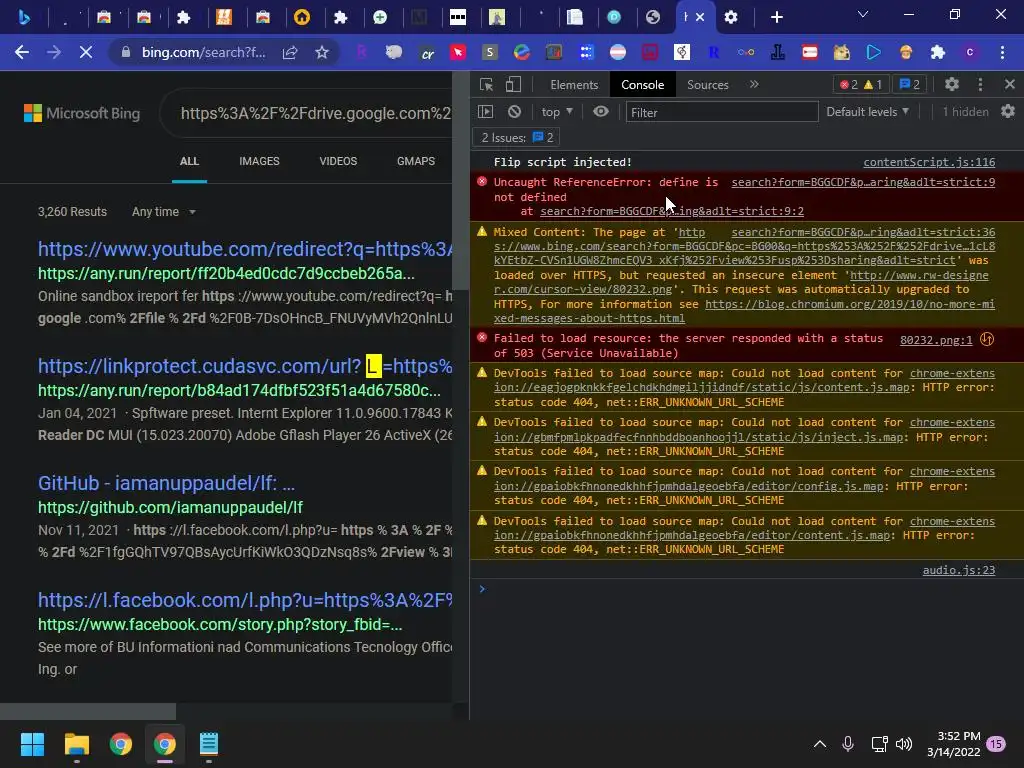Open the 80232.png:1 resource link

pyautogui.click(x=936, y=340)
